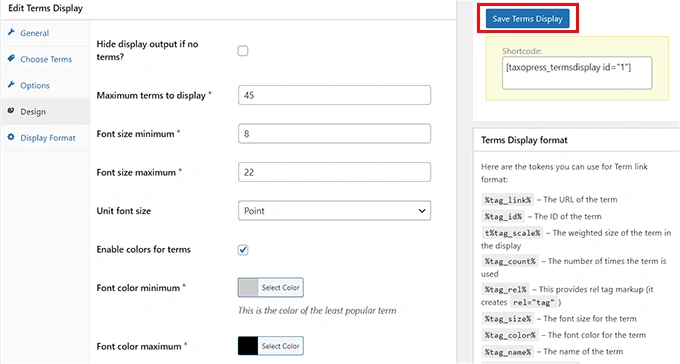Save the Terms Display
Image resolution: width=680 pixels, height=364 pixels.
[x=527, y=19]
